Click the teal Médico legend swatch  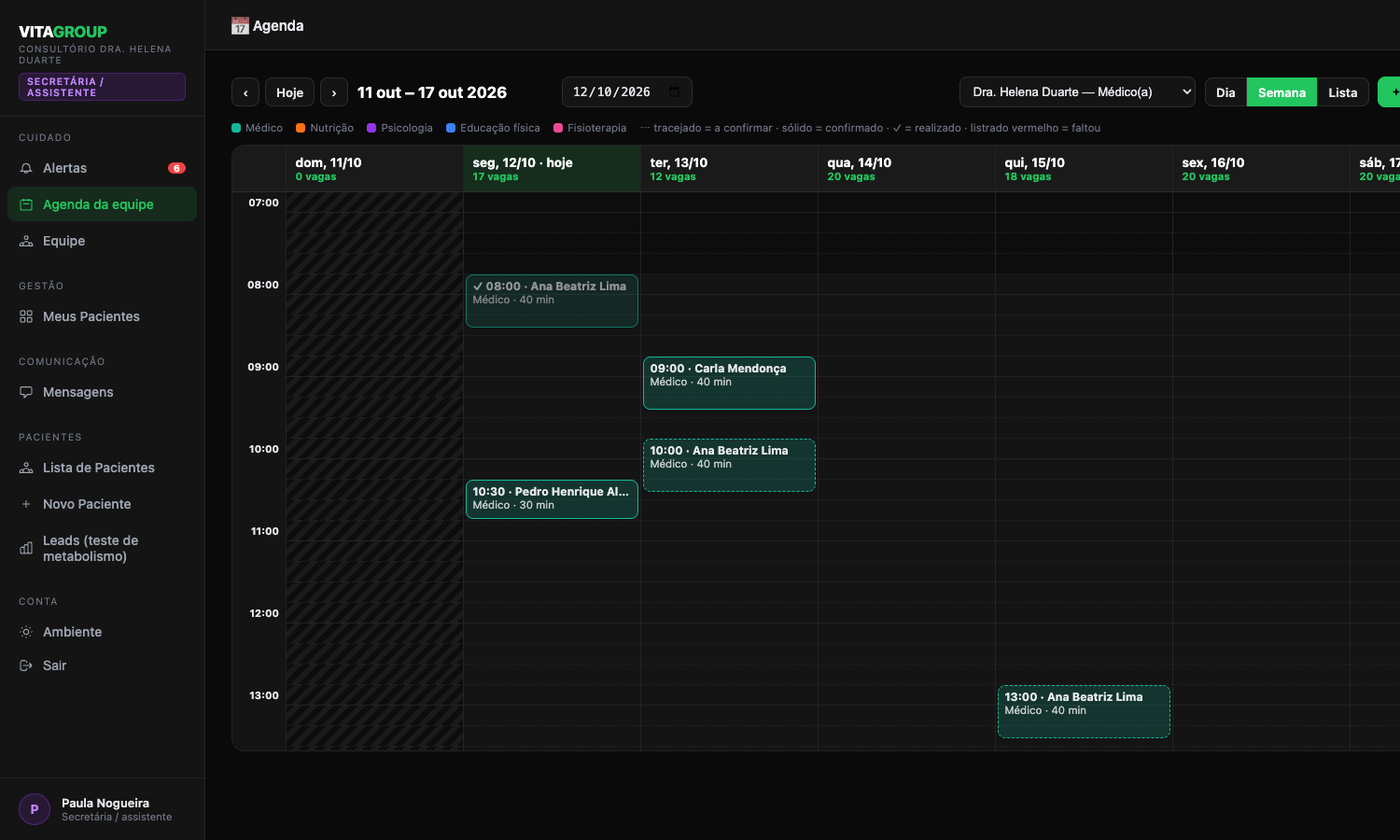tap(236, 128)
